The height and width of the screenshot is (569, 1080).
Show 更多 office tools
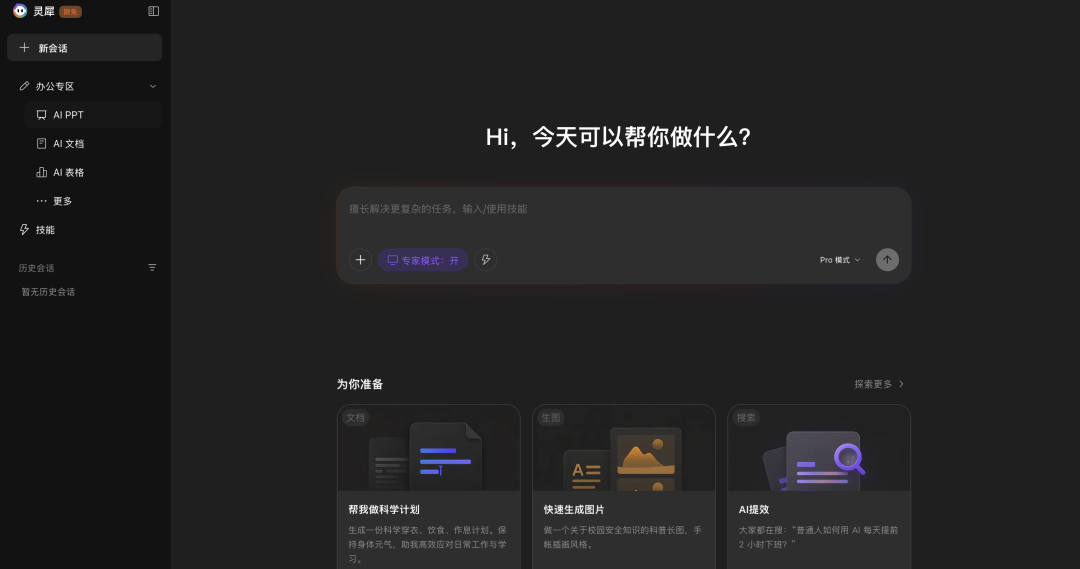(93, 201)
